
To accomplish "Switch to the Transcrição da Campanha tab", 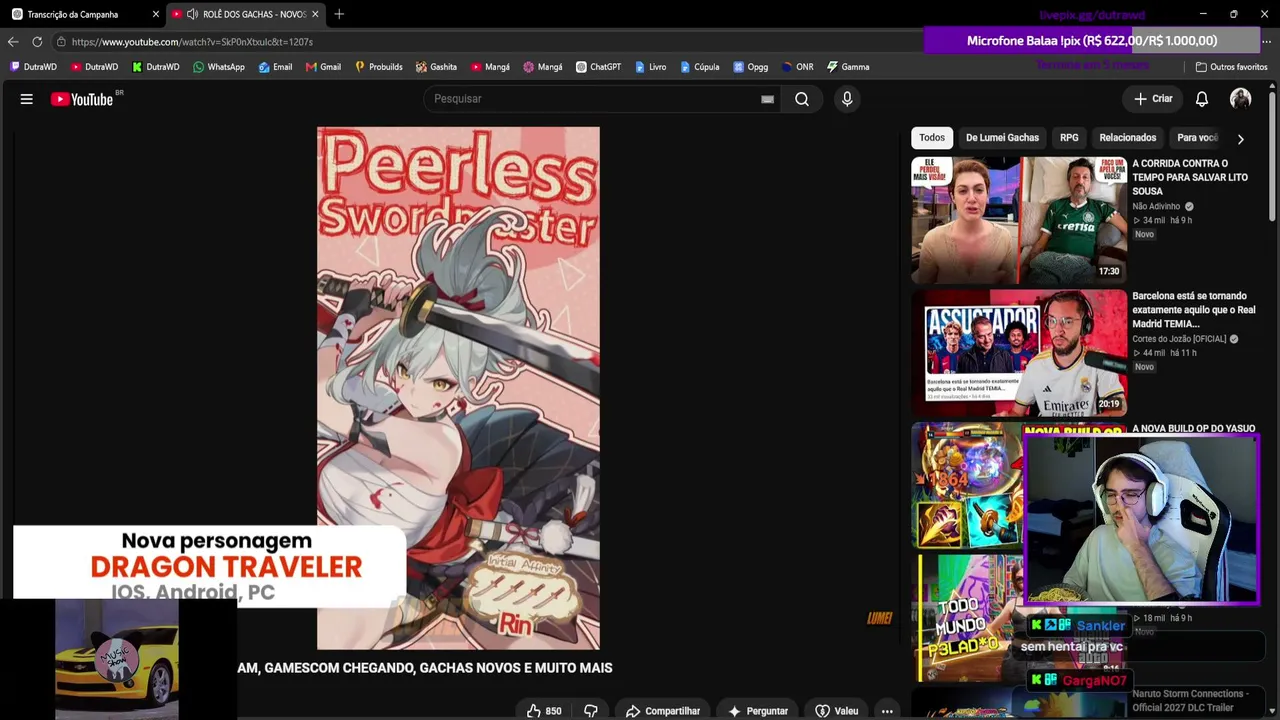I will click(x=84, y=14).
